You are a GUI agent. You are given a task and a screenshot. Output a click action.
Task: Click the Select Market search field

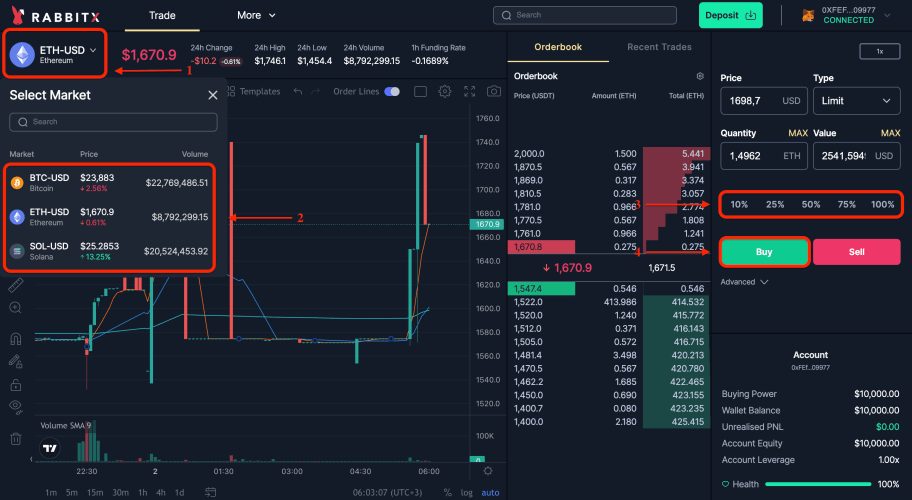coord(113,122)
